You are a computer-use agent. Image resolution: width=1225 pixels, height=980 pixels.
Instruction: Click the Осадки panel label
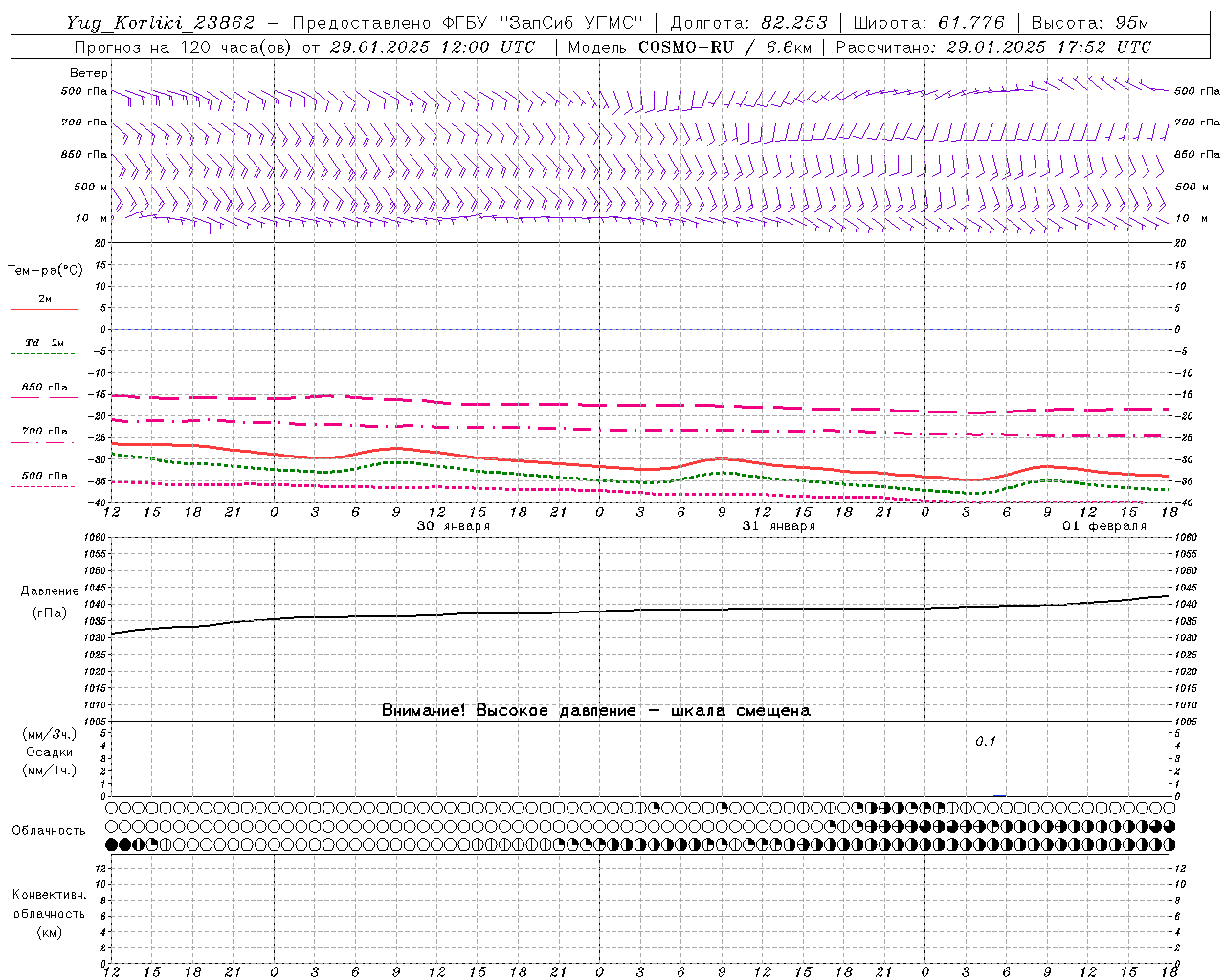[x=50, y=752]
